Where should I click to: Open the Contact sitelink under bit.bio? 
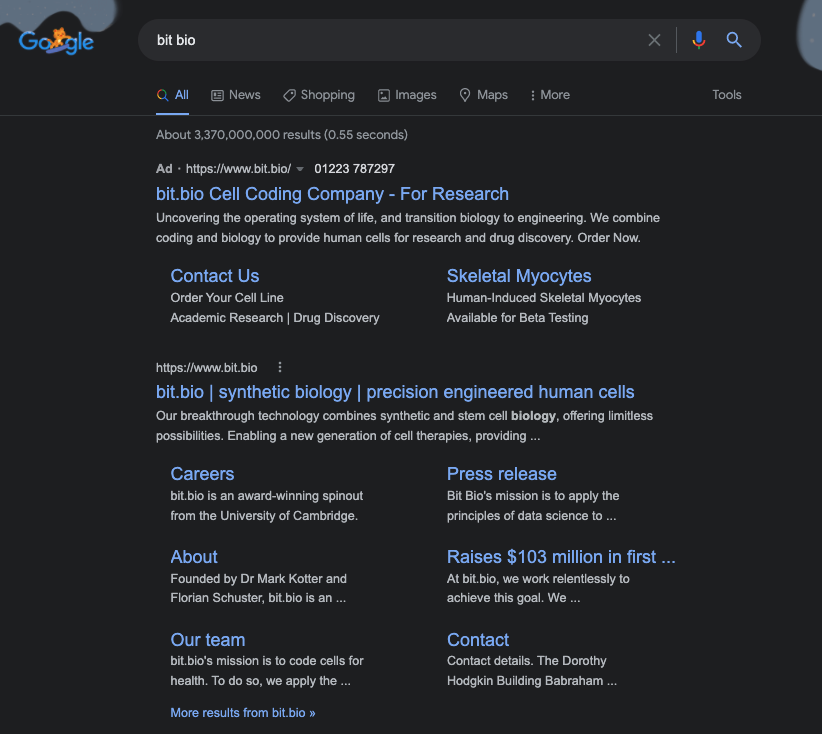point(478,640)
